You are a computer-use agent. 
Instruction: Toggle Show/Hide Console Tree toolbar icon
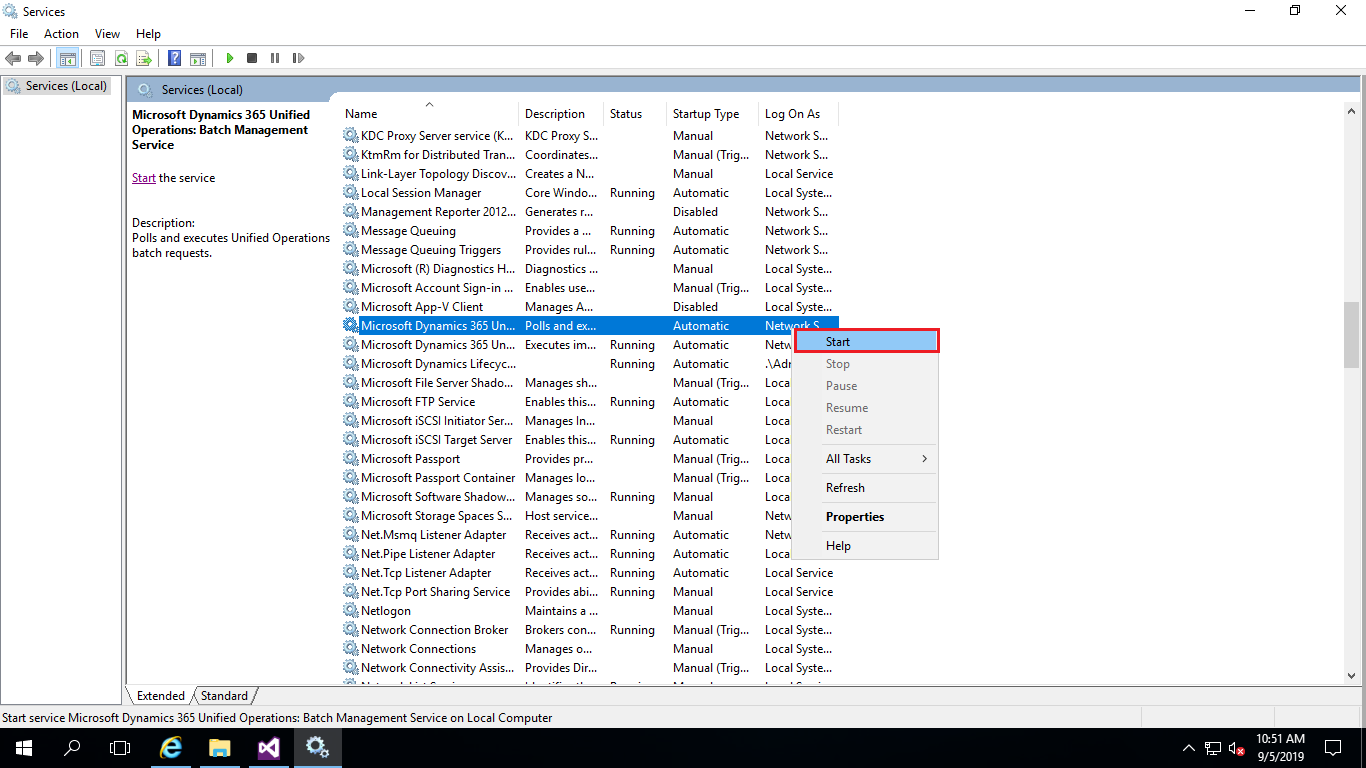click(68, 58)
